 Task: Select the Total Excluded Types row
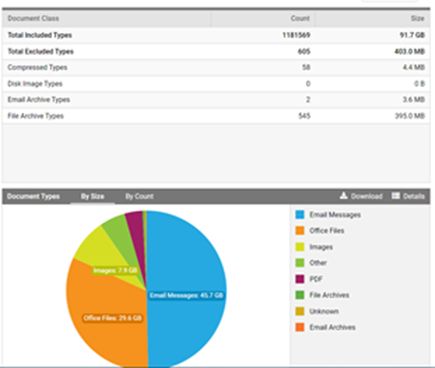click(x=216, y=51)
